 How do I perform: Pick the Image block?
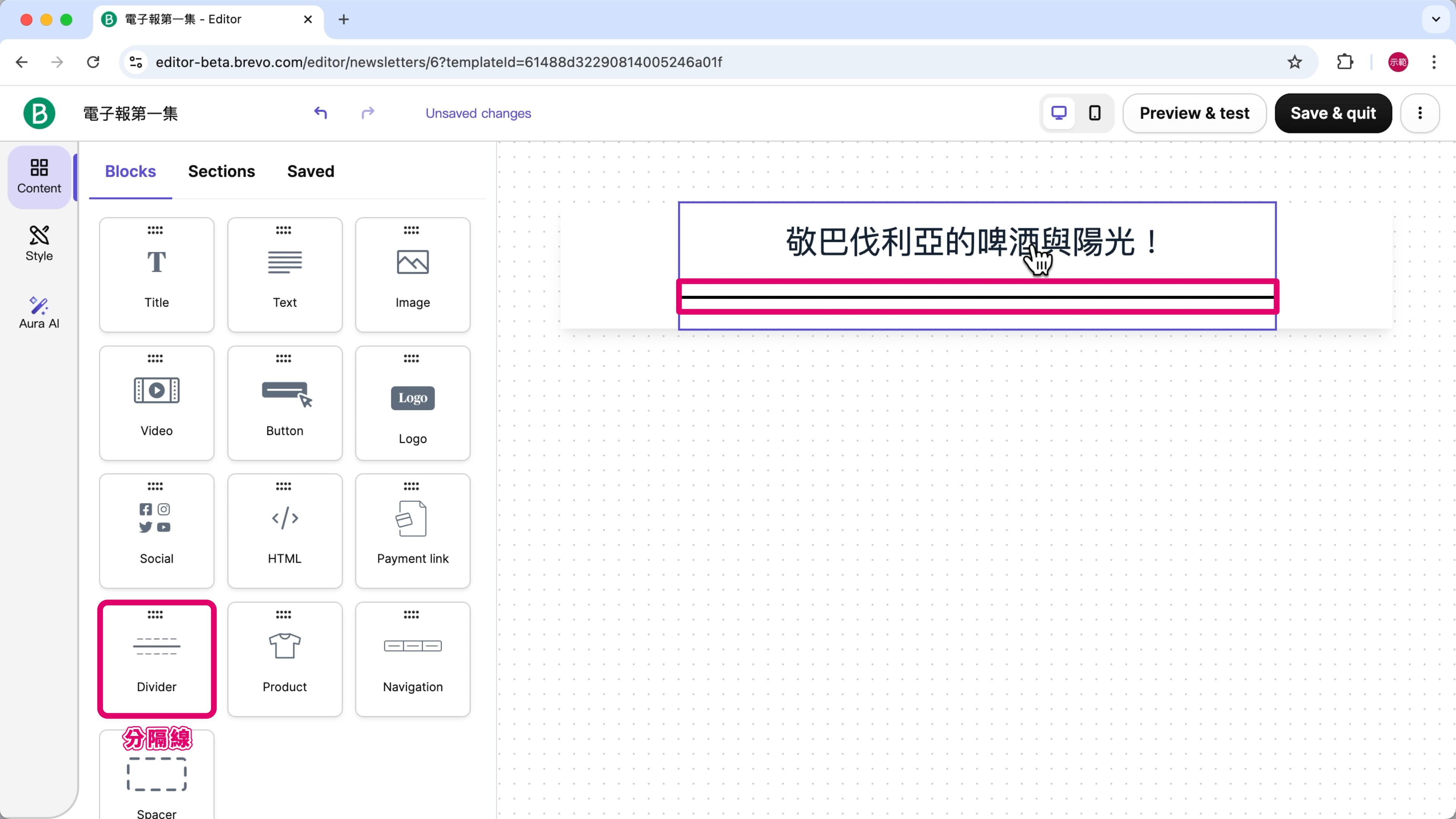click(x=412, y=275)
